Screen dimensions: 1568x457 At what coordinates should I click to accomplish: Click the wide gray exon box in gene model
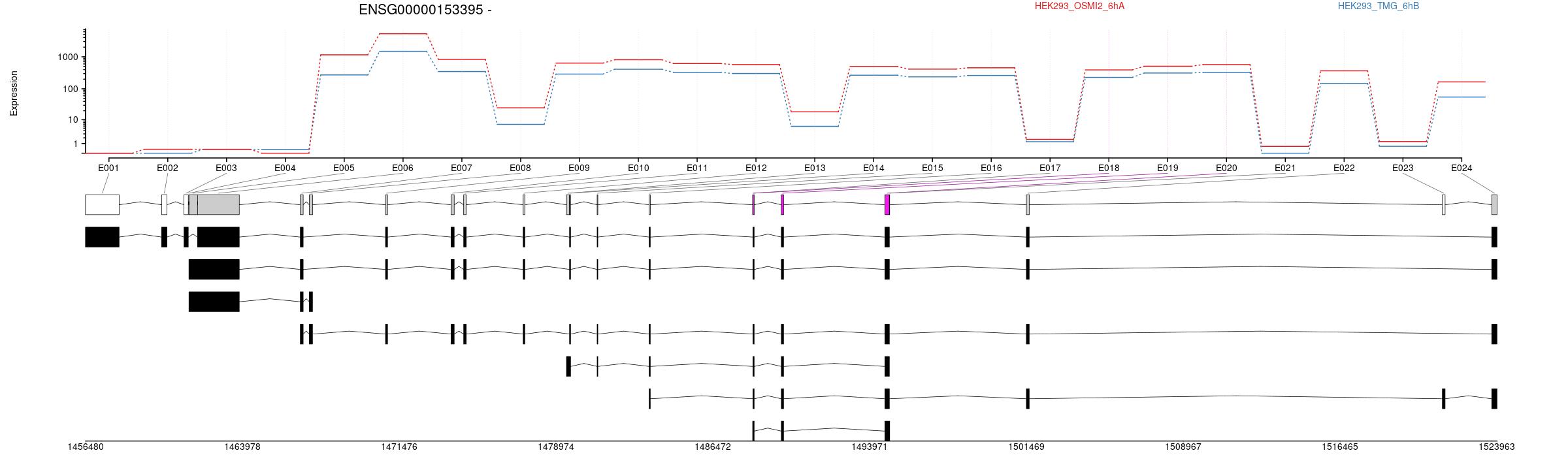(218, 204)
